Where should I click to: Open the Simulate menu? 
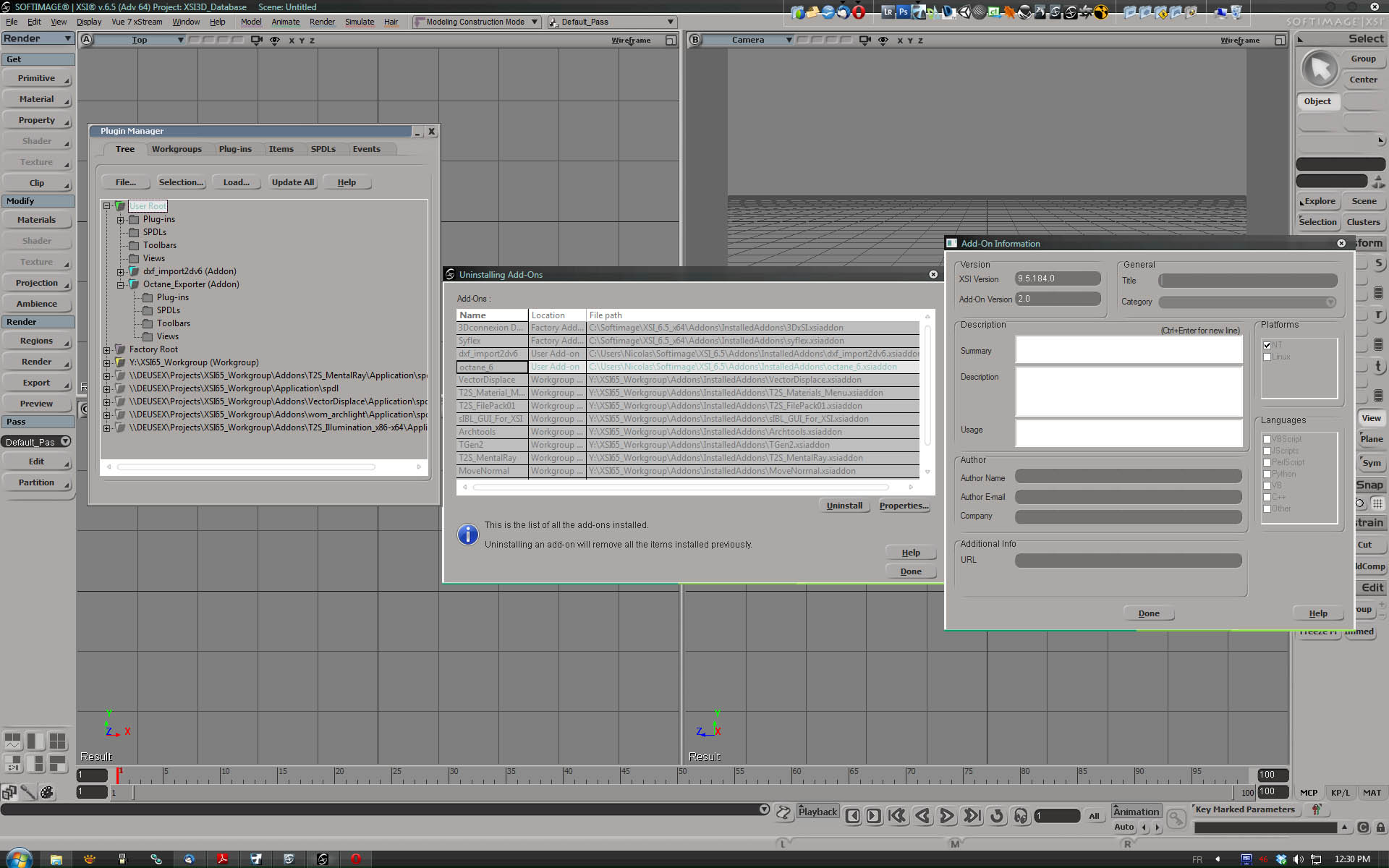[360, 22]
